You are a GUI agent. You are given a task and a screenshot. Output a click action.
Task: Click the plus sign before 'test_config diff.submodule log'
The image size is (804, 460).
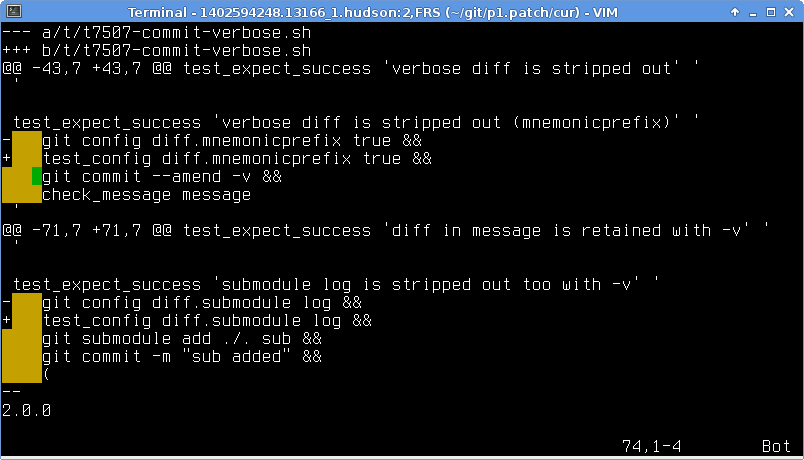[x=7, y=321]
